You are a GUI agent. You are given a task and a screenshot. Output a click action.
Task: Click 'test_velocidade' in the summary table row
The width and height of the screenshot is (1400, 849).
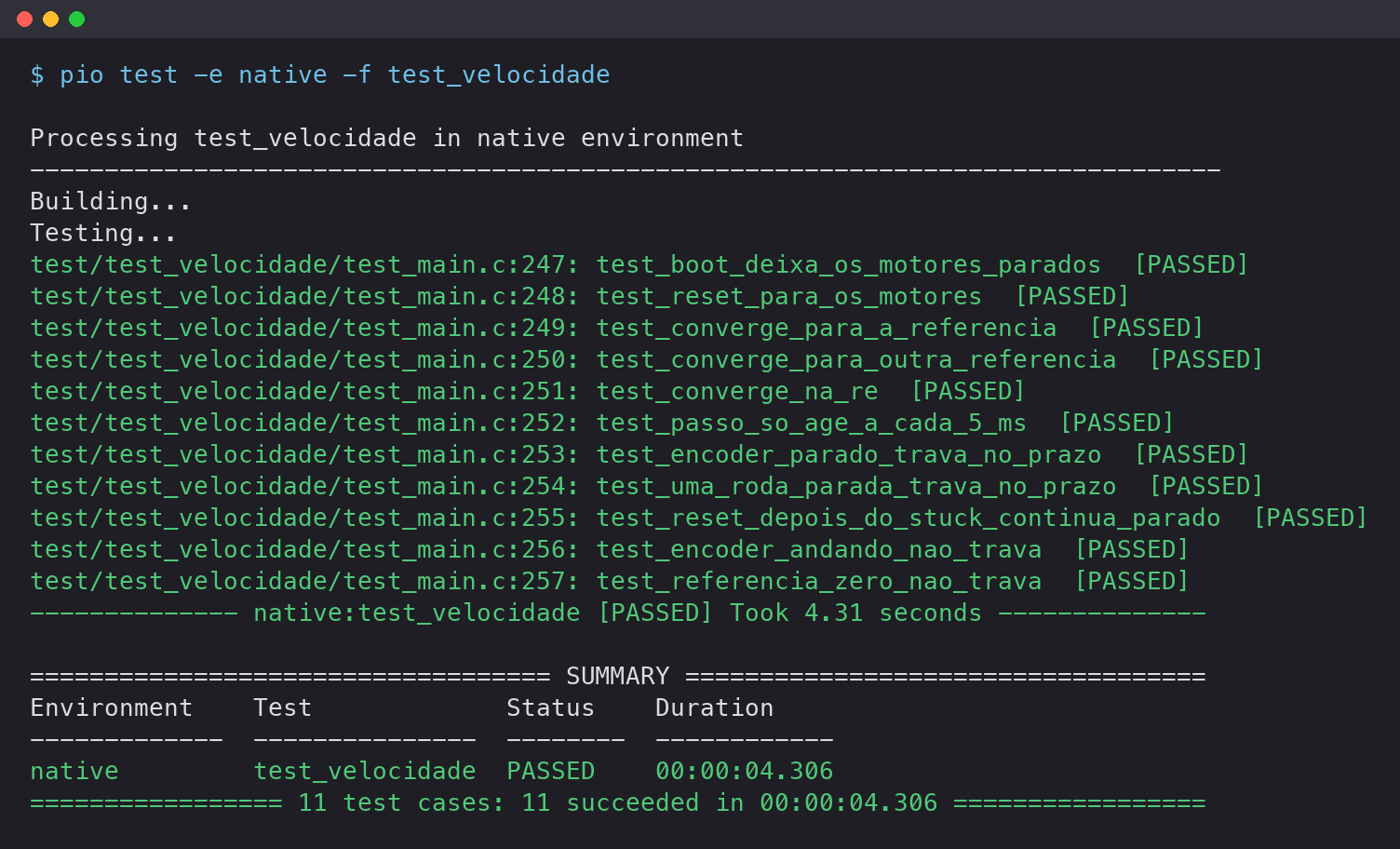[365, 771]
